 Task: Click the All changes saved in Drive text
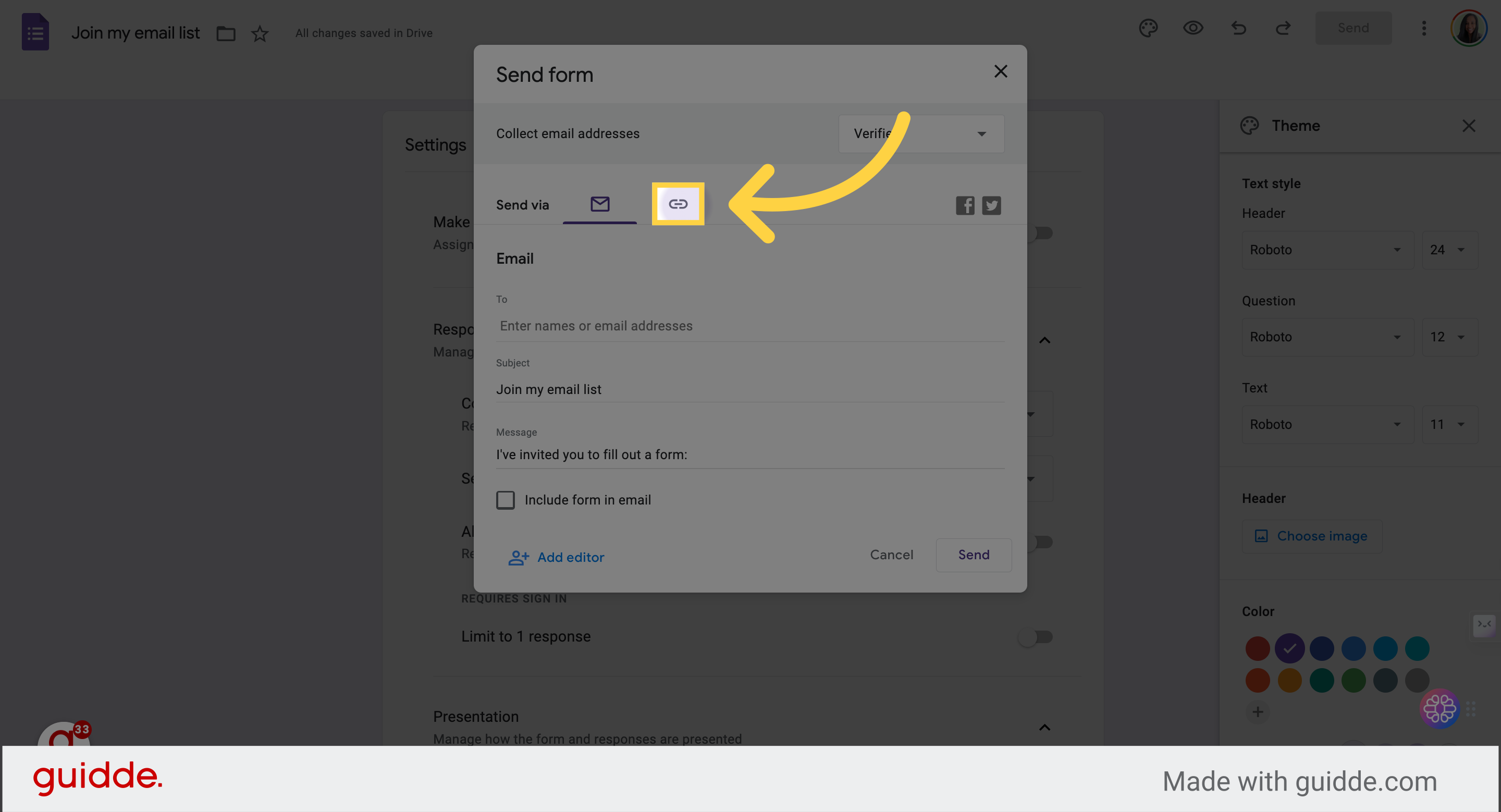click(x=364, y=33)
